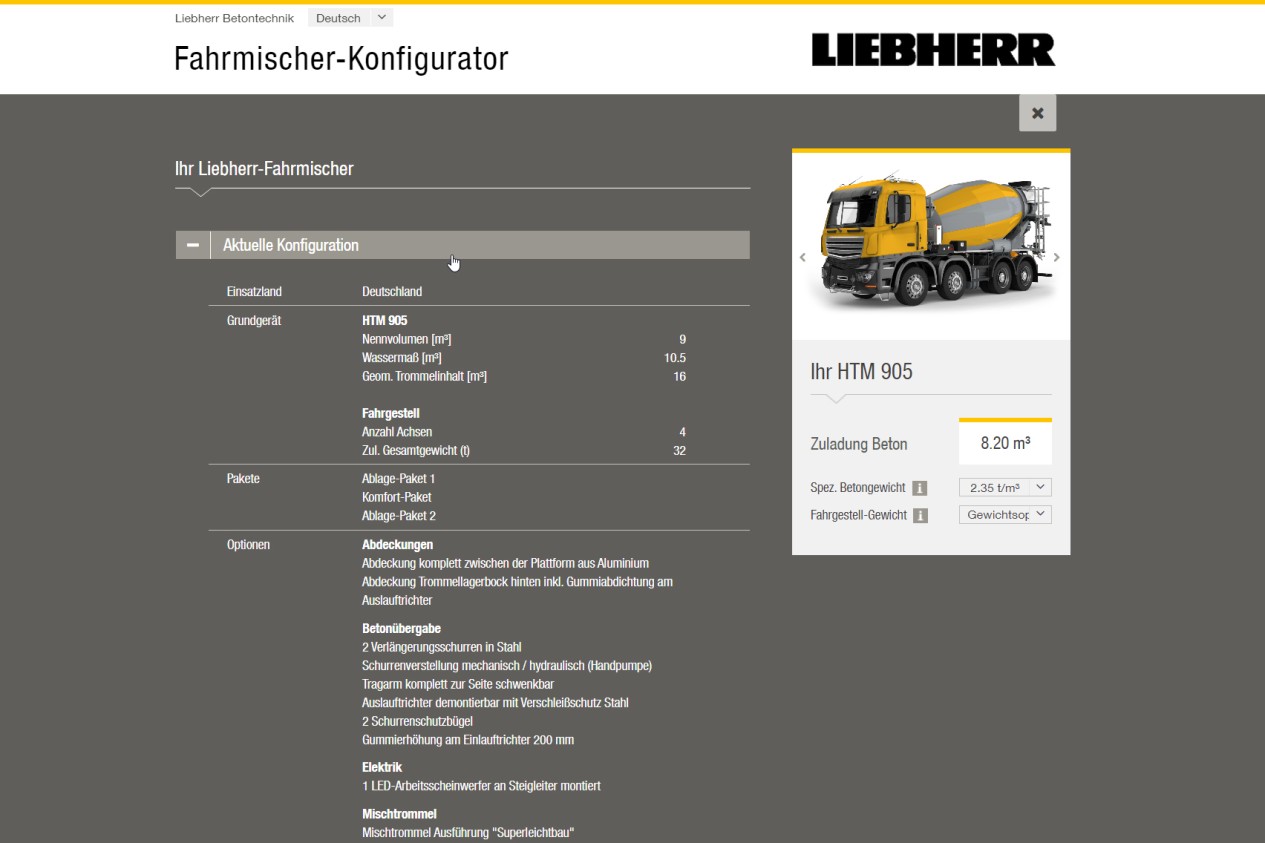This screenshot has width=1265, height=843.
Task: Show the next truck image
Action: (1057, 258)
